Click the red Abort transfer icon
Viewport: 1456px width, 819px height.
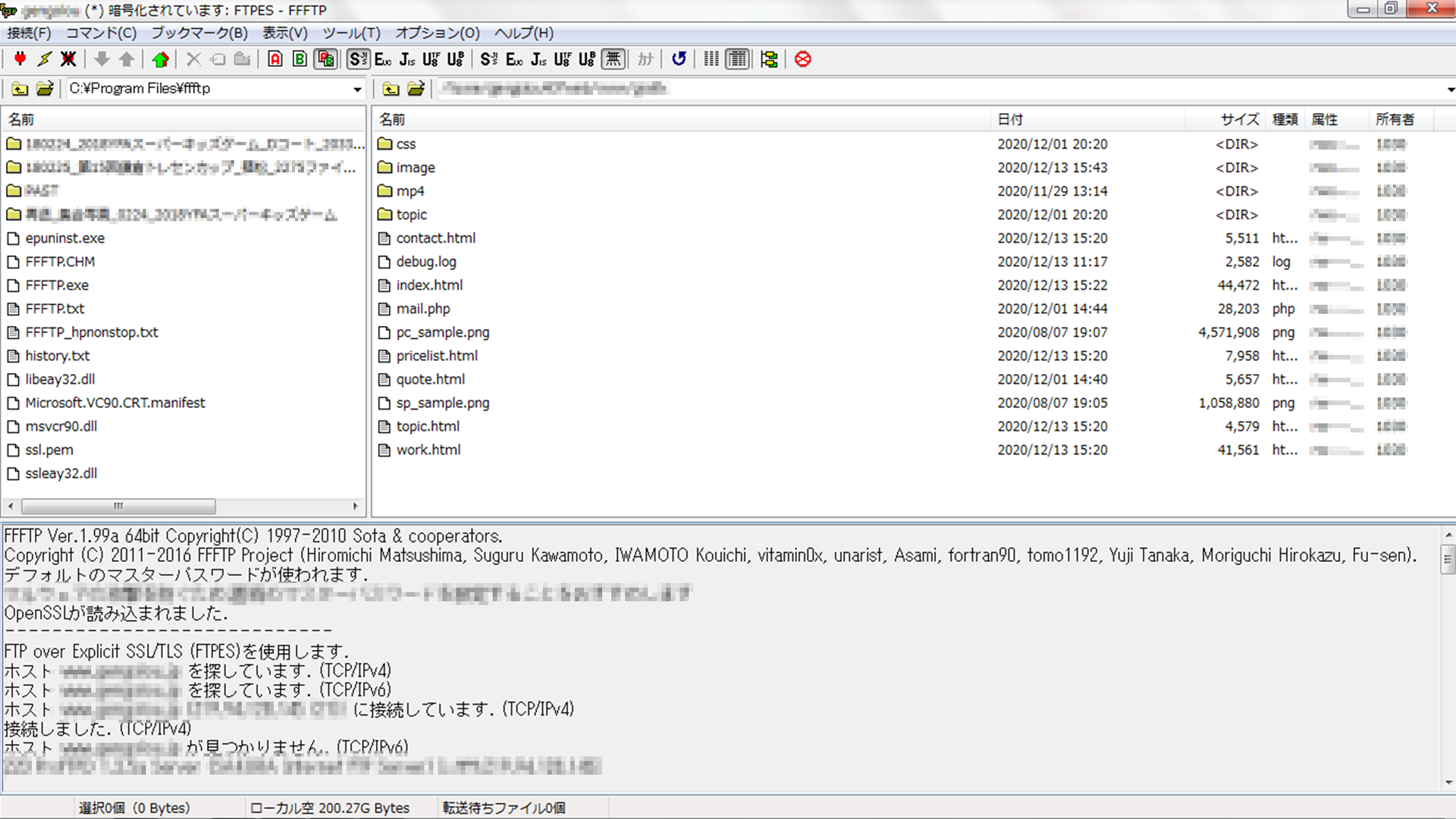(x=803, y=59)
